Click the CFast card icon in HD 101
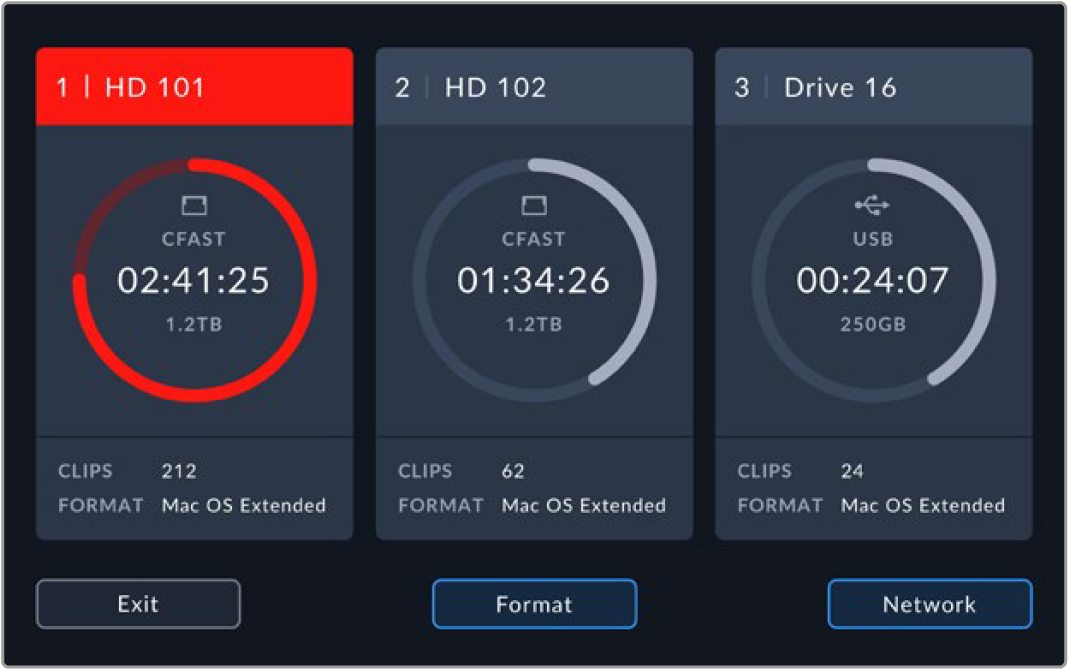 [x=194, y=204]
